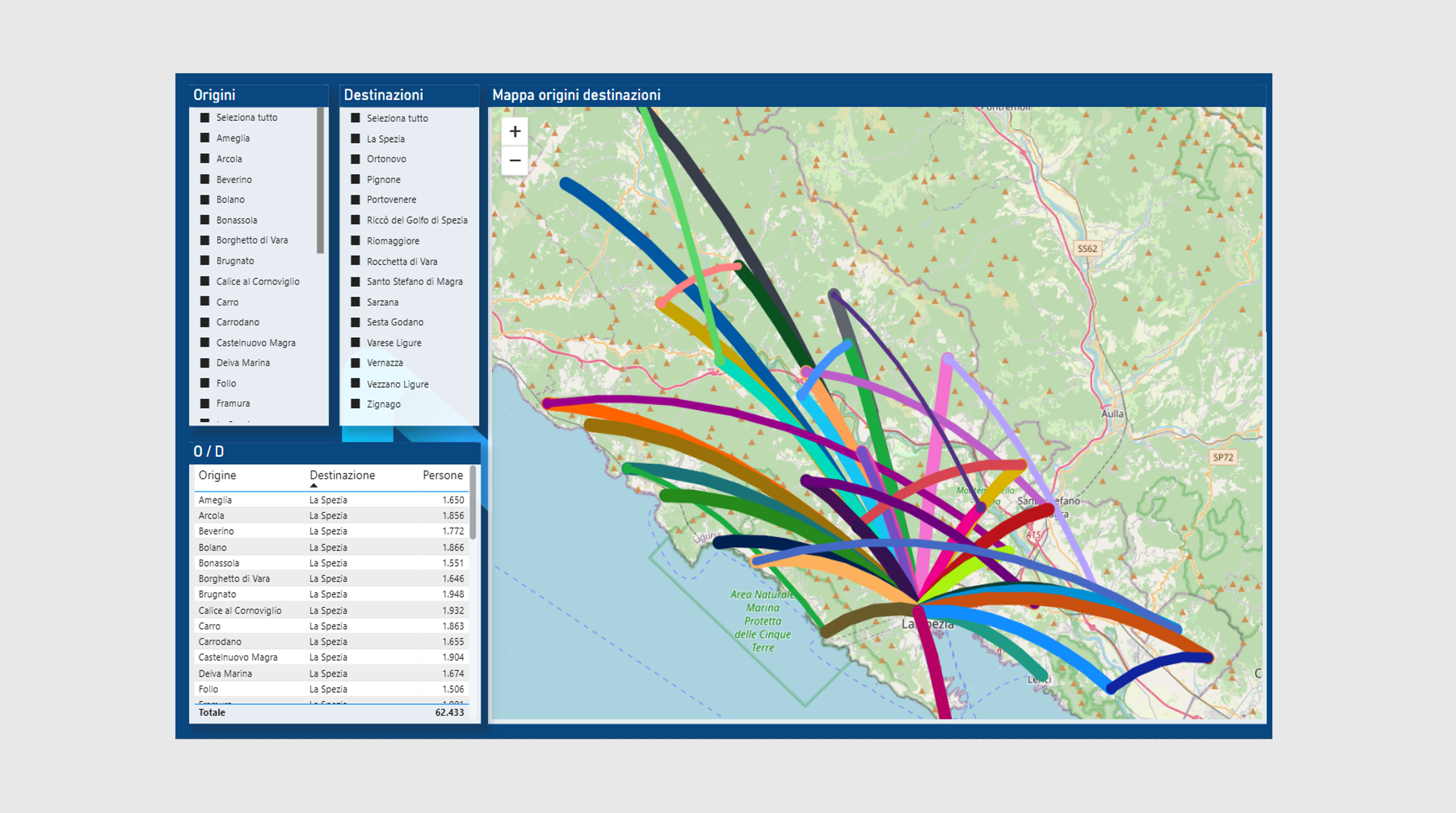Image resolution: width=1456 pixels, height=813 pixels.
Task: Click the SP72 road marker on map
Action: [x=1222, y=457]
